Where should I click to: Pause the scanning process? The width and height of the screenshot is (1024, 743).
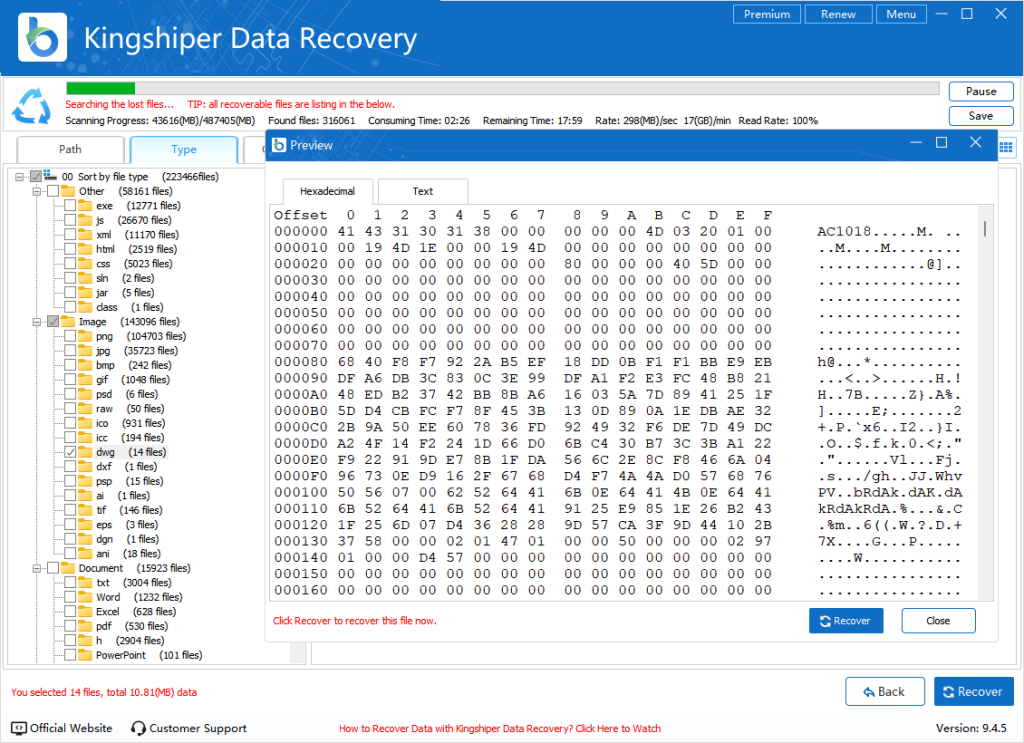point(981,91)
